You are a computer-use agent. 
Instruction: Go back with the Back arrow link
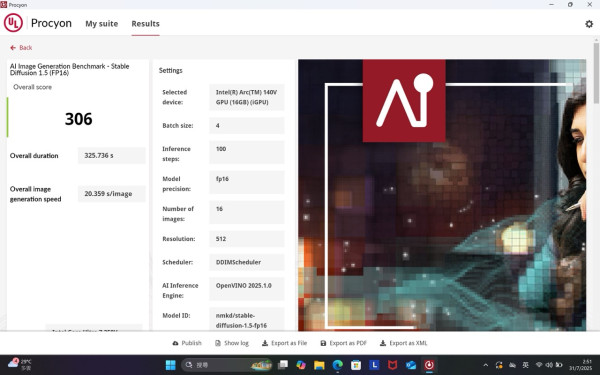[x=21, y=47]
